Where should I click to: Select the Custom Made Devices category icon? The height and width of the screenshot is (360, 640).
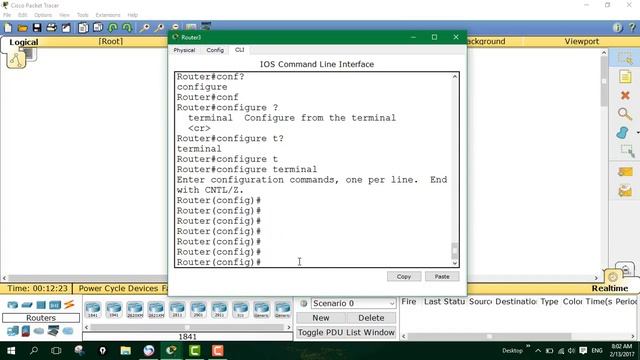tap(53, 331)
